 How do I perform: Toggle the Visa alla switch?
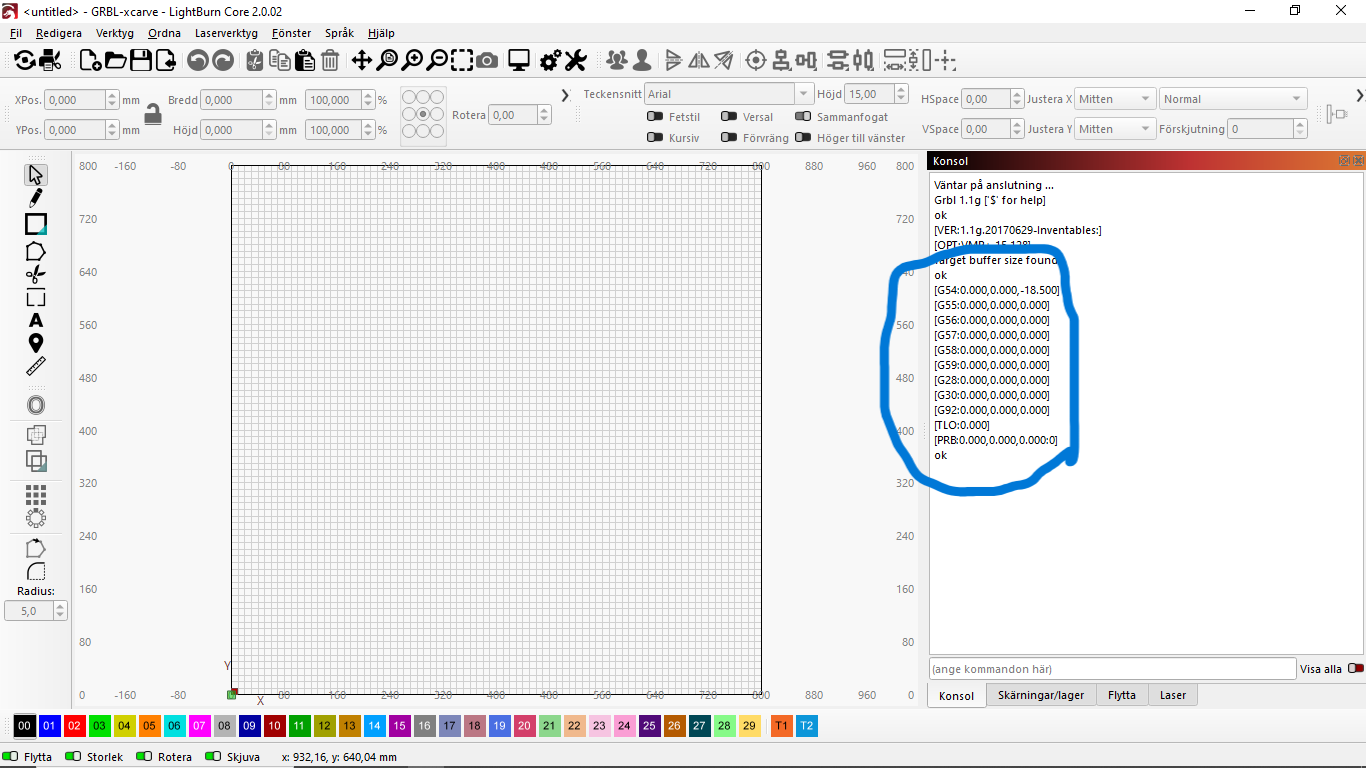pos(1355,669)
